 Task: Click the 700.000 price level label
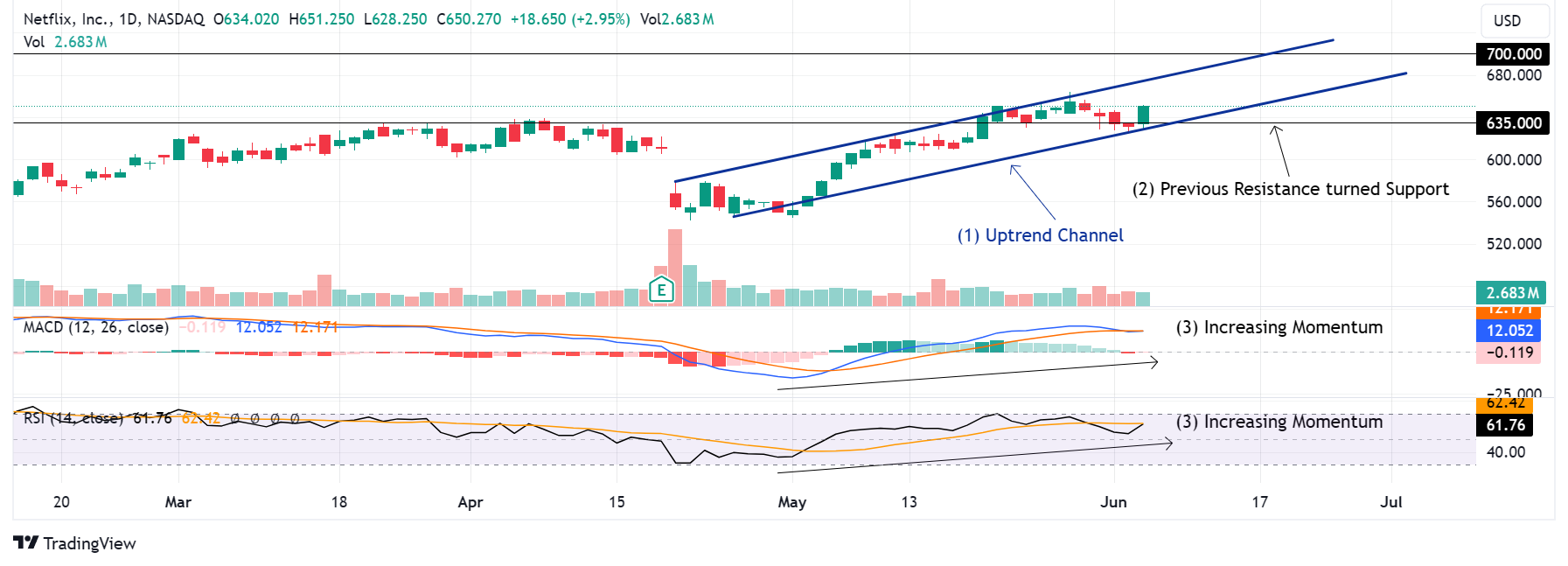1513,54
